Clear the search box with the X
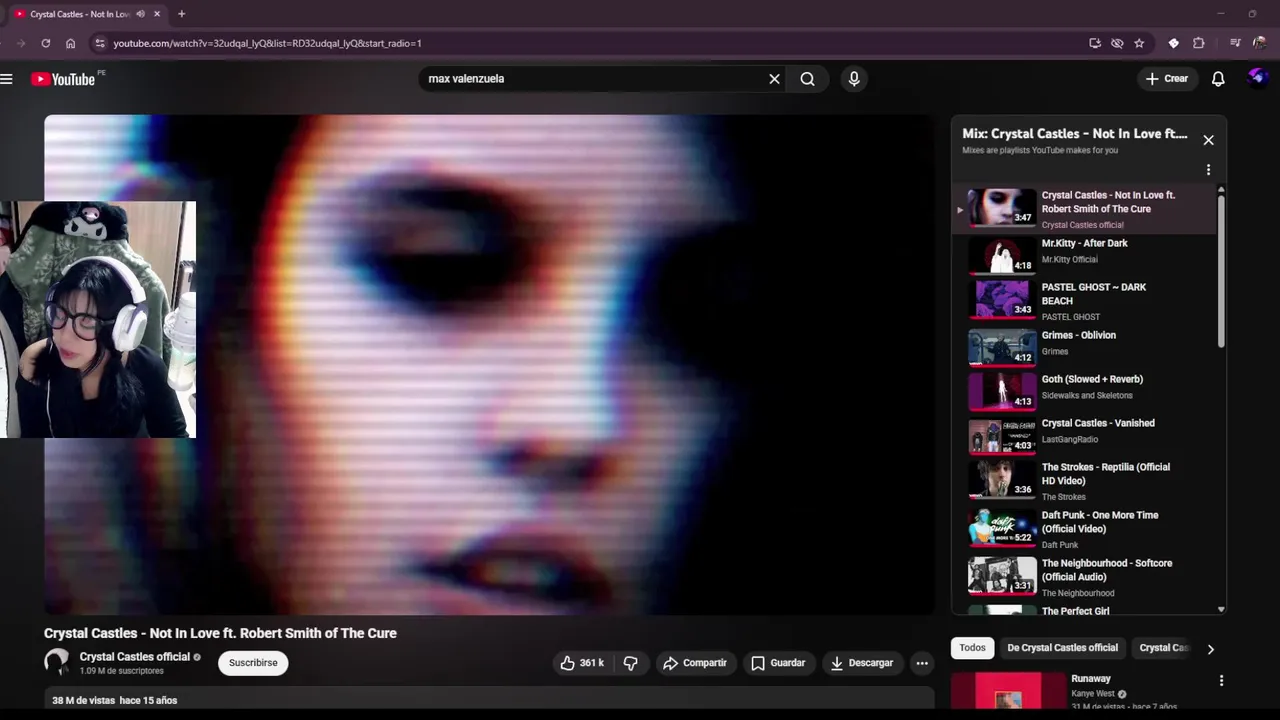This screenshot has width=1280, height=720. [x=774, y=79]
